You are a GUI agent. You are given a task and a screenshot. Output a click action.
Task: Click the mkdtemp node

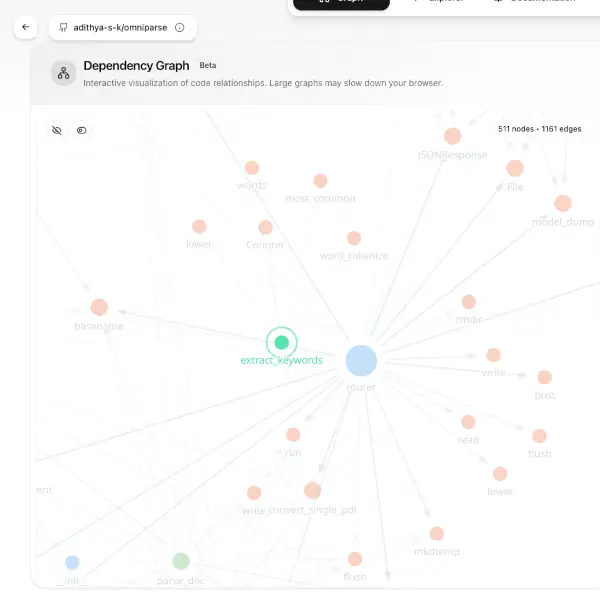(x=436, y=534)
